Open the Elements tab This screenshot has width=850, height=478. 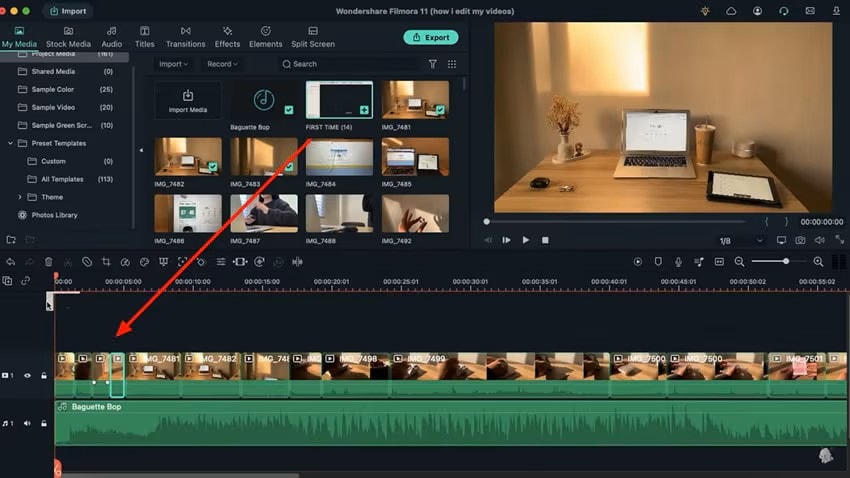point(266,37)
